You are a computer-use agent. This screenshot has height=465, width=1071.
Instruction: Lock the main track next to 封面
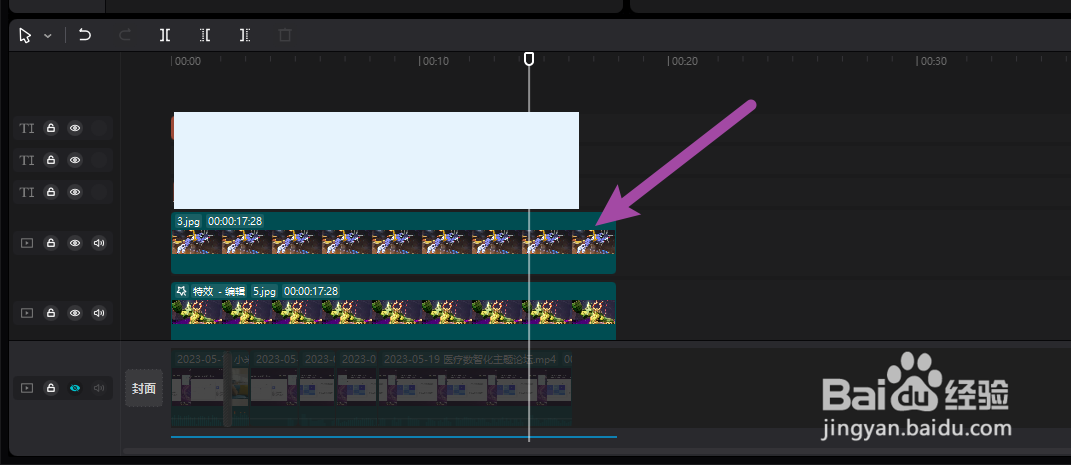point(51,388)
